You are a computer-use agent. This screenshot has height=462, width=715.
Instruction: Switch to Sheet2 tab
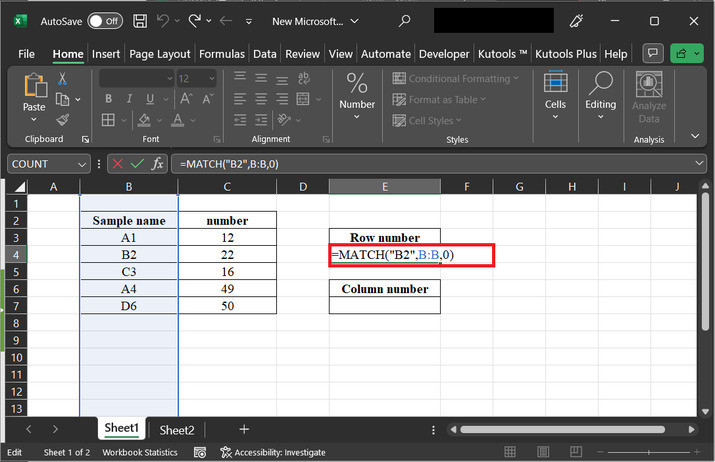click(x=177, y=430)
